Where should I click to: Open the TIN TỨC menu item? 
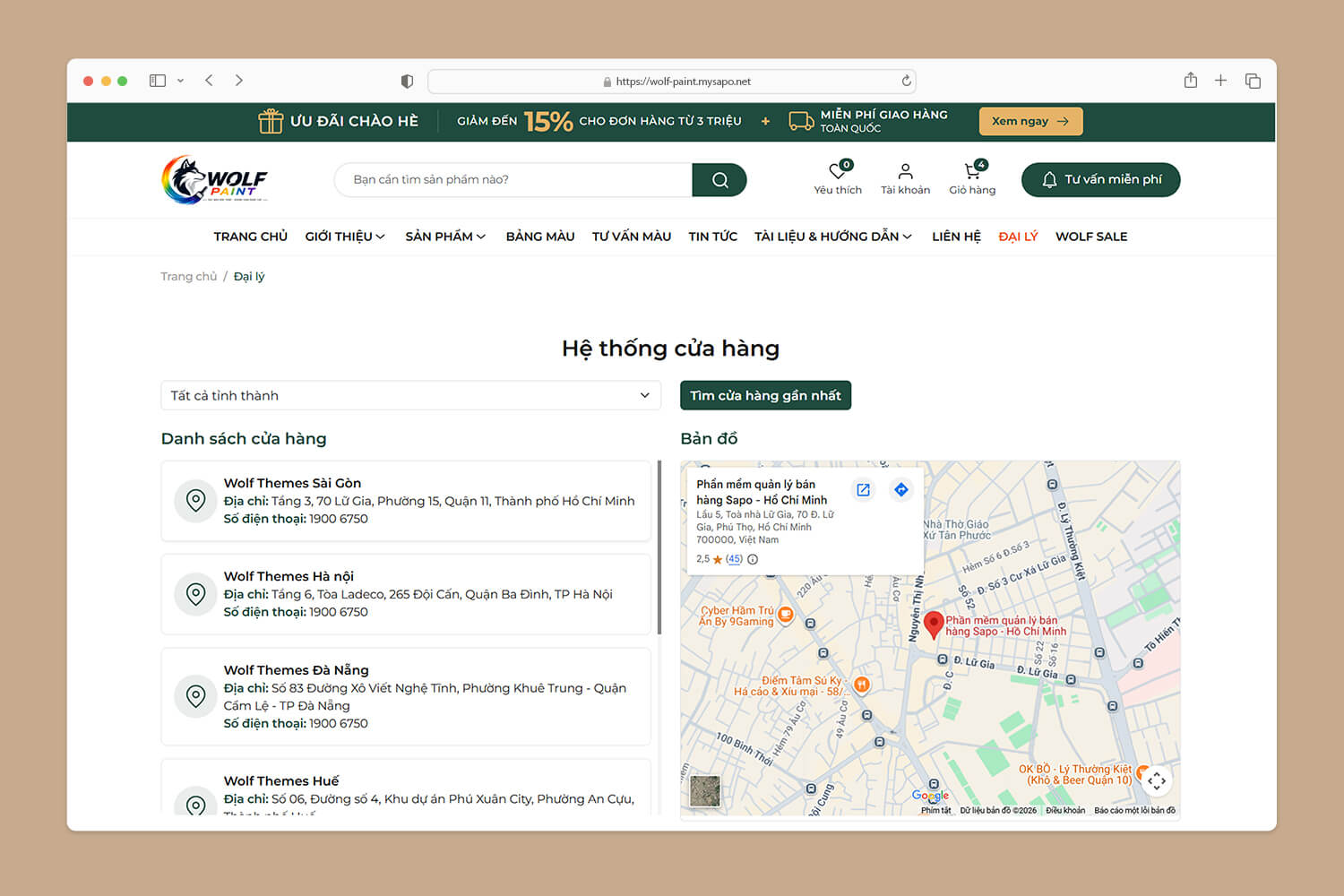712,237
